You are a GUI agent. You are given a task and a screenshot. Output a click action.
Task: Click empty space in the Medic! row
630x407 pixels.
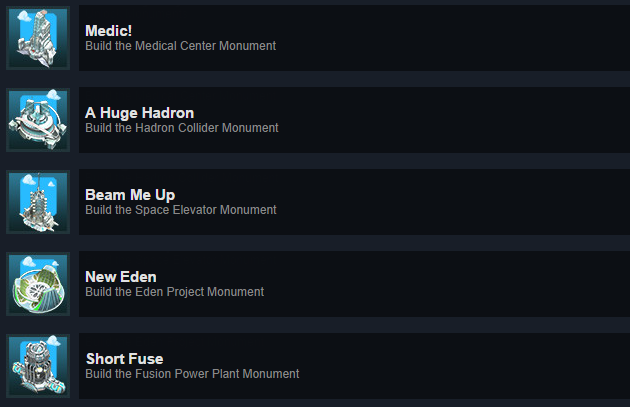point(460,38)
